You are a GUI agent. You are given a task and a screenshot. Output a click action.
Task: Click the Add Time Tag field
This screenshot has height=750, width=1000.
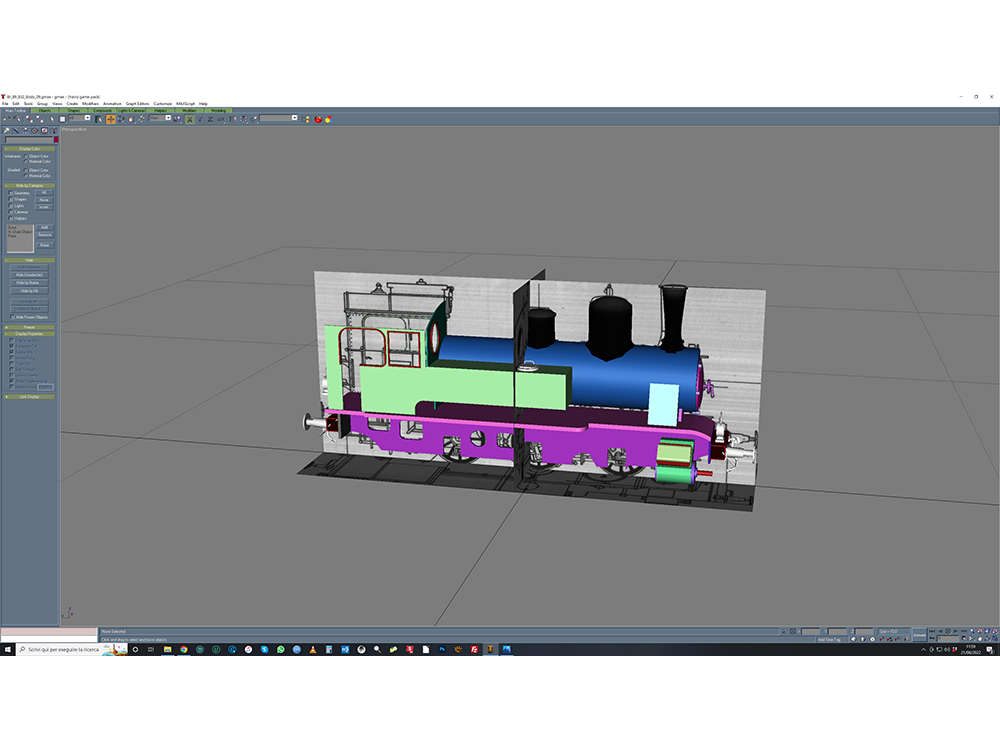(x=832, y=640)
